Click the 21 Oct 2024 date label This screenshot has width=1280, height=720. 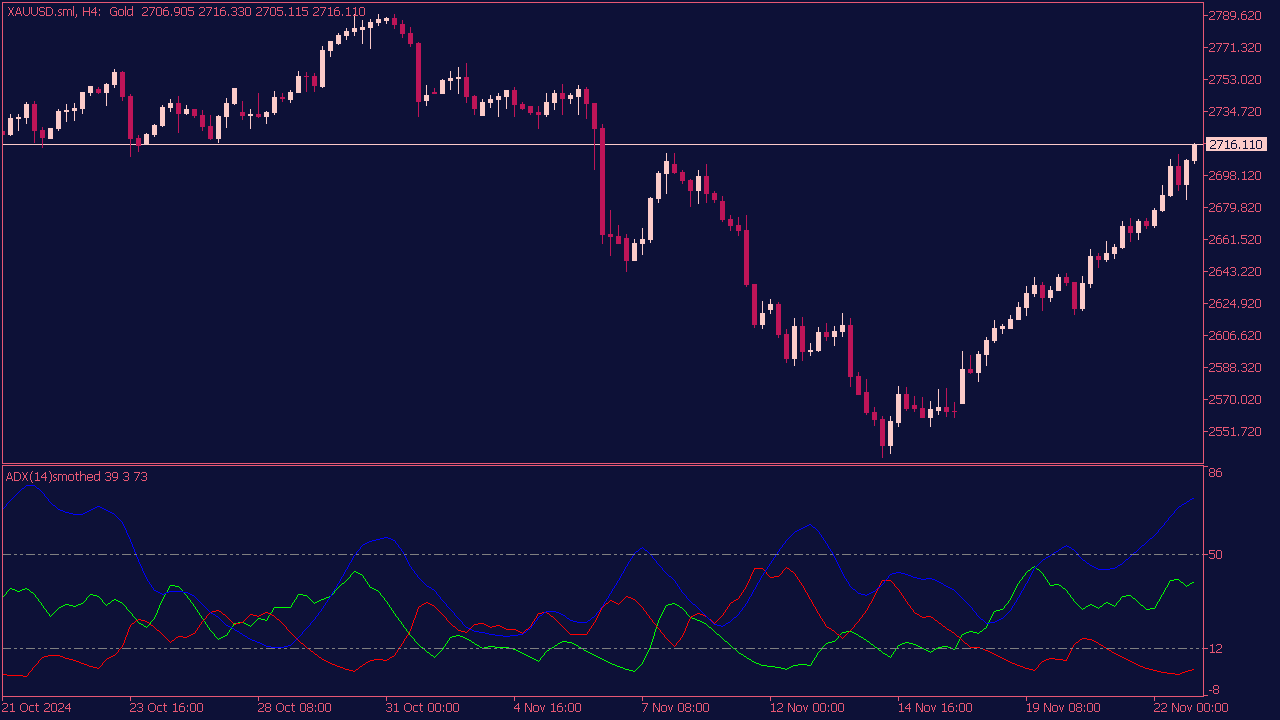pos(38,708)
